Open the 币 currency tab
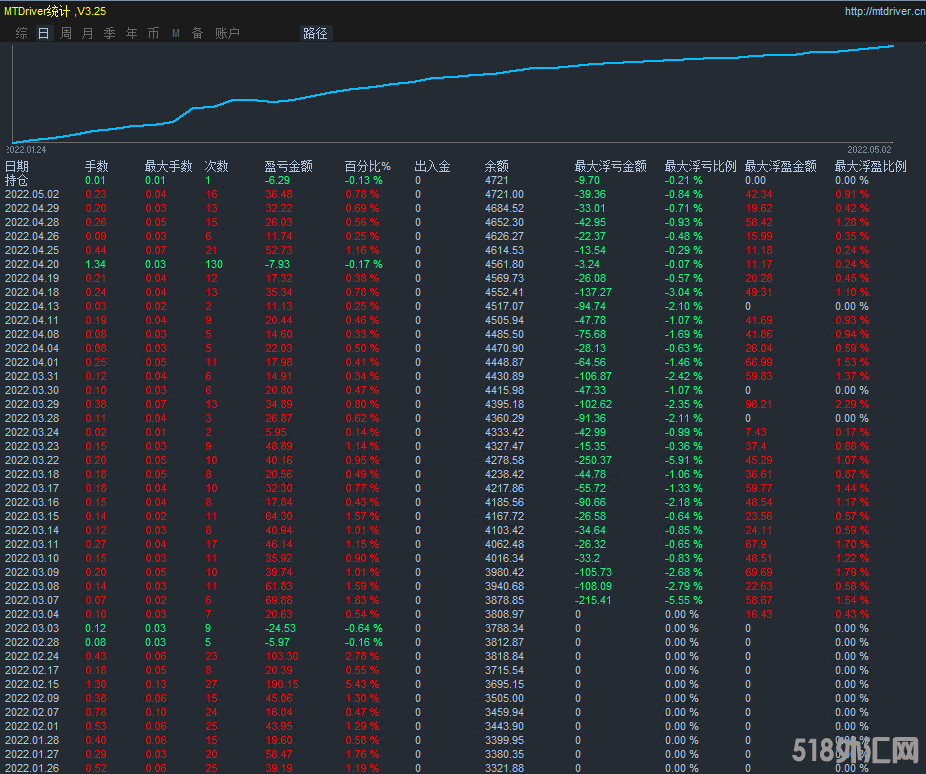Viewport: 926px width, 774px height. click(153, 33)
